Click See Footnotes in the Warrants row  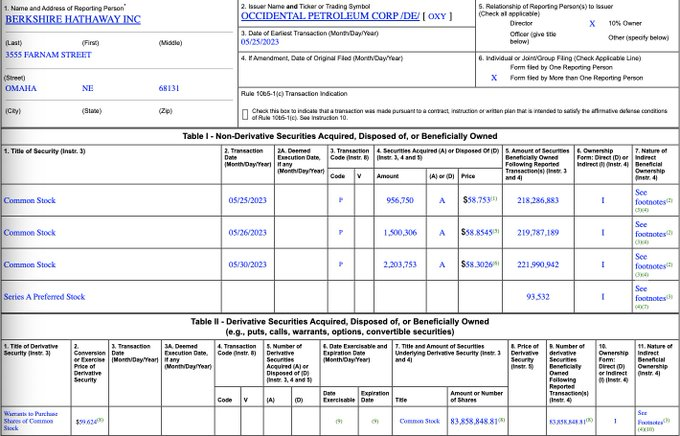click(655, 420)
